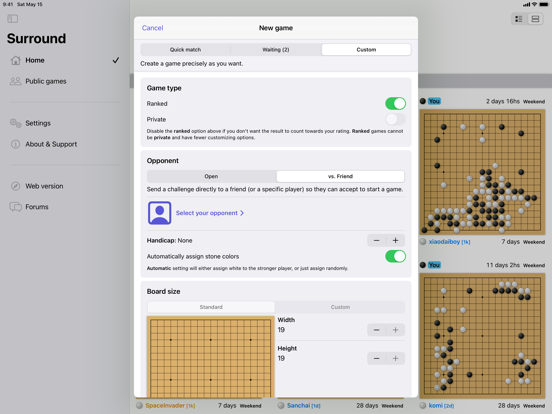552x414 pixels.
Task: Choose the Open opponent option
Action: 211,176
